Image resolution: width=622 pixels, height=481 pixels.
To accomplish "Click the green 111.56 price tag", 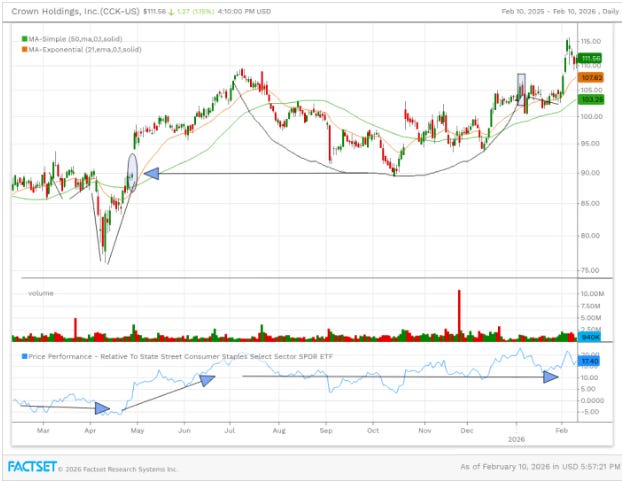I will pos(589,59).
